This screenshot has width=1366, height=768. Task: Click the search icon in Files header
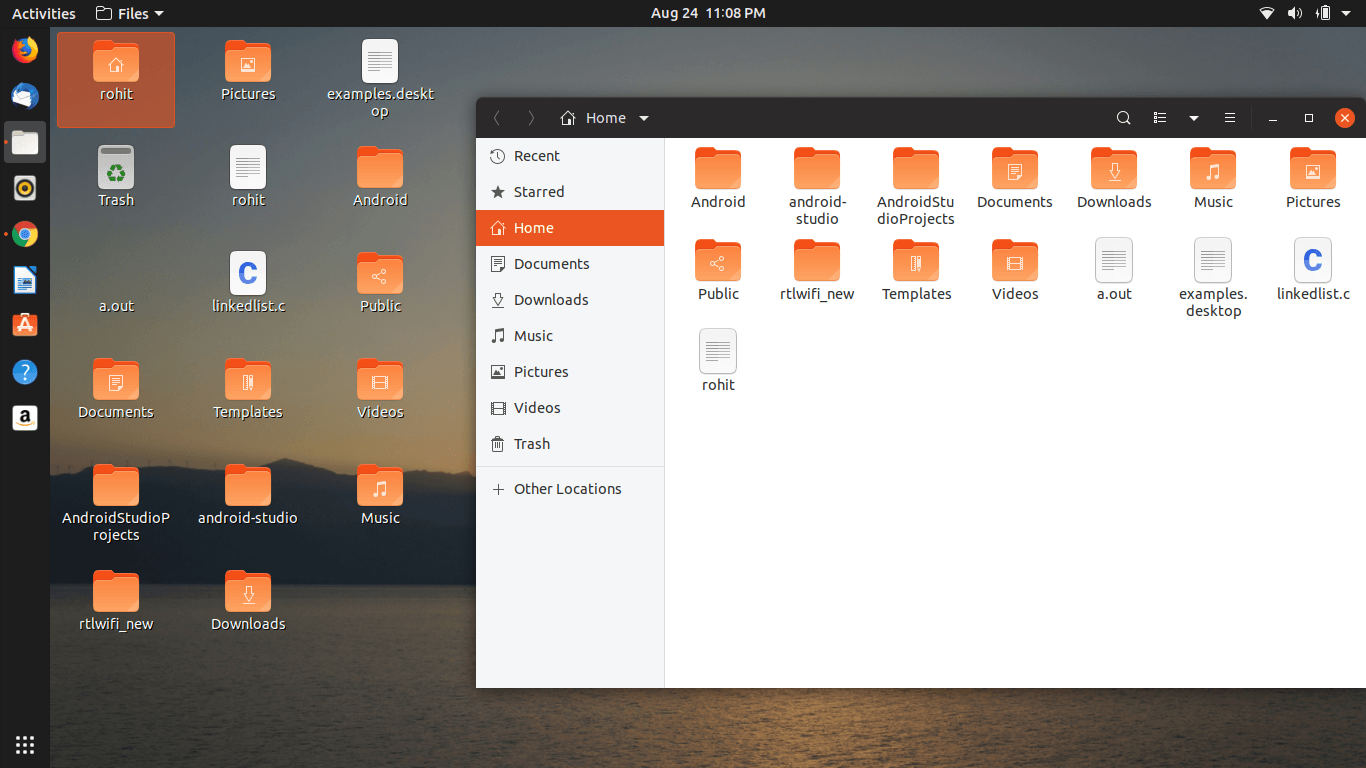click(x=1123, y=118)
